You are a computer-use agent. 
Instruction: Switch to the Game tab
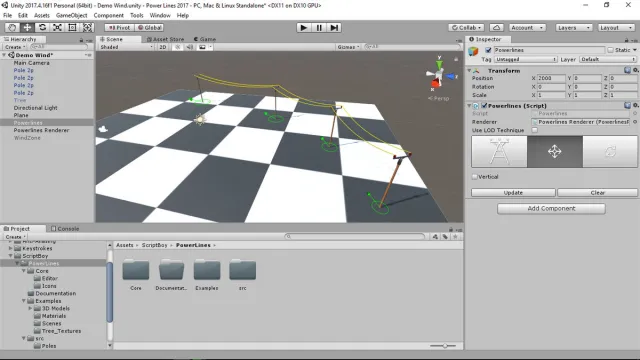coord(205,39)
